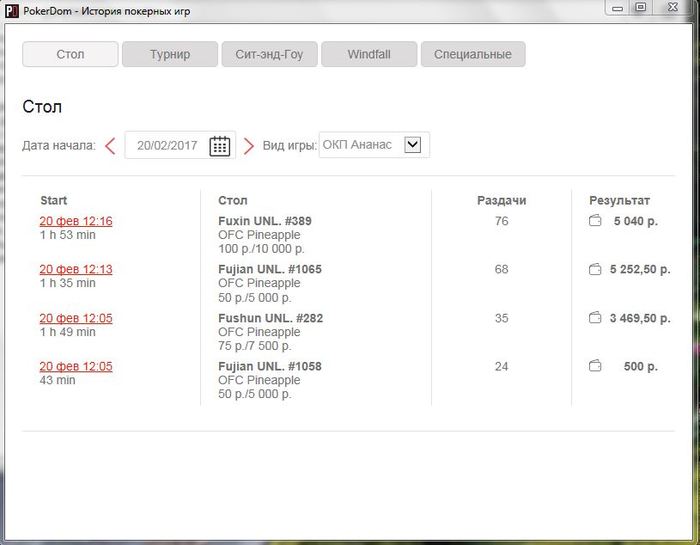Open 20 фев 12:05 link for Fushun
The height and width of the screenshot is (545, 700).
[x=76, y=318]
